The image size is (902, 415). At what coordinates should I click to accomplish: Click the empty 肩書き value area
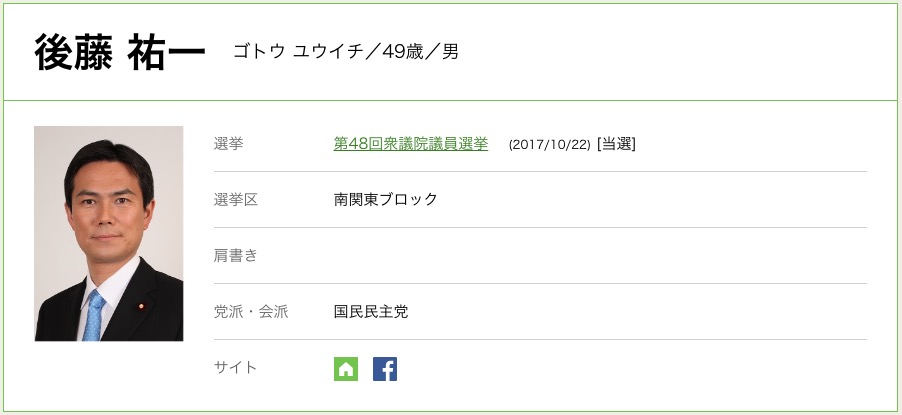(600, 256)
